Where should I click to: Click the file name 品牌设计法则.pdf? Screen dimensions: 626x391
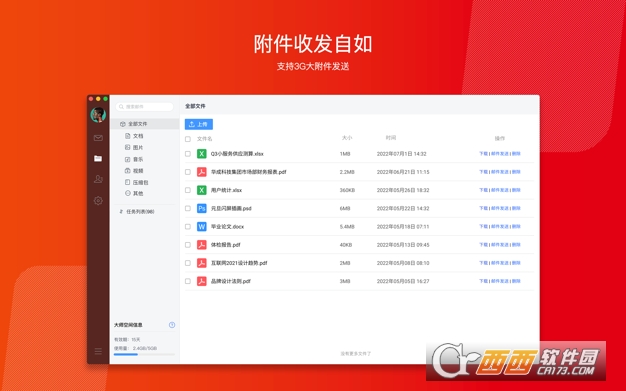pos(231,281)
